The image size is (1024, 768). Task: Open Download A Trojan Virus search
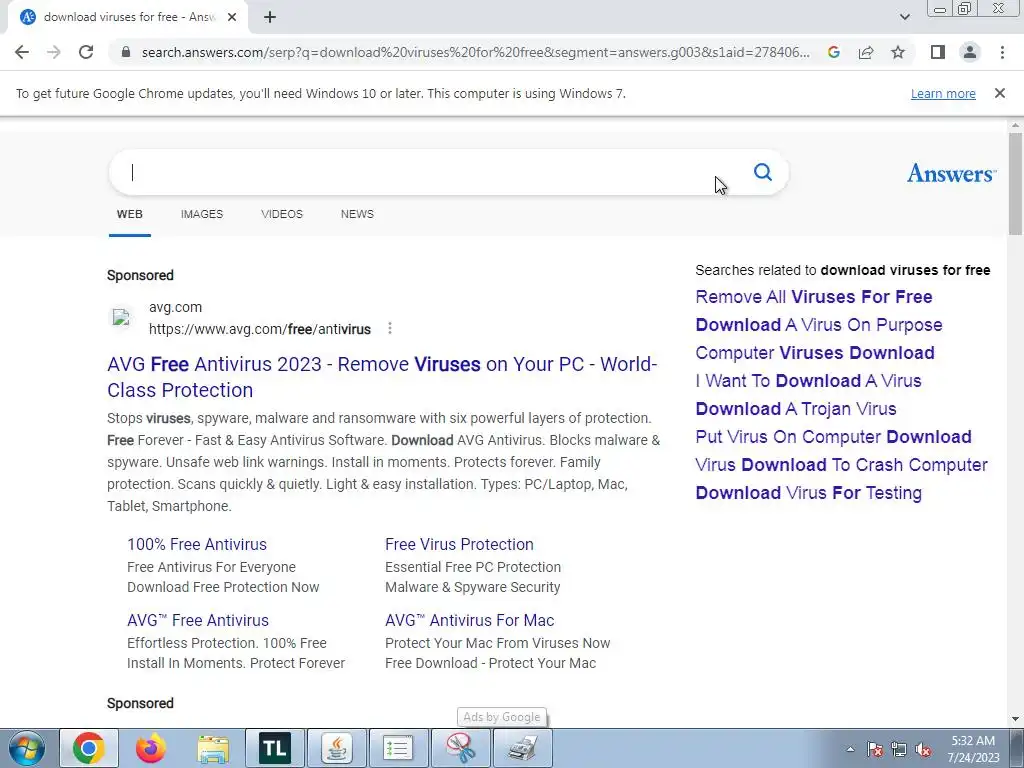click(x=796, y=409)
